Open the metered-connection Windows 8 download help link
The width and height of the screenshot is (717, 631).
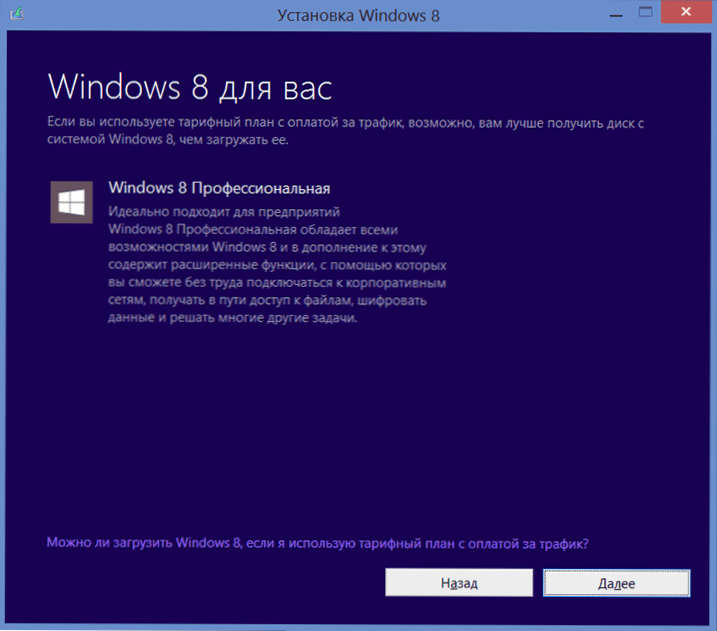[317, 543]
